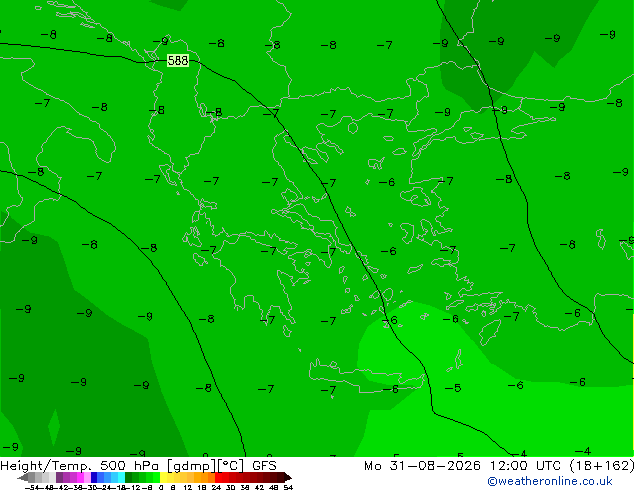Screen dimensions: 634x490
Task: Click the Mo 31-08-2026 date text
Action: click(x=422, y=466)
